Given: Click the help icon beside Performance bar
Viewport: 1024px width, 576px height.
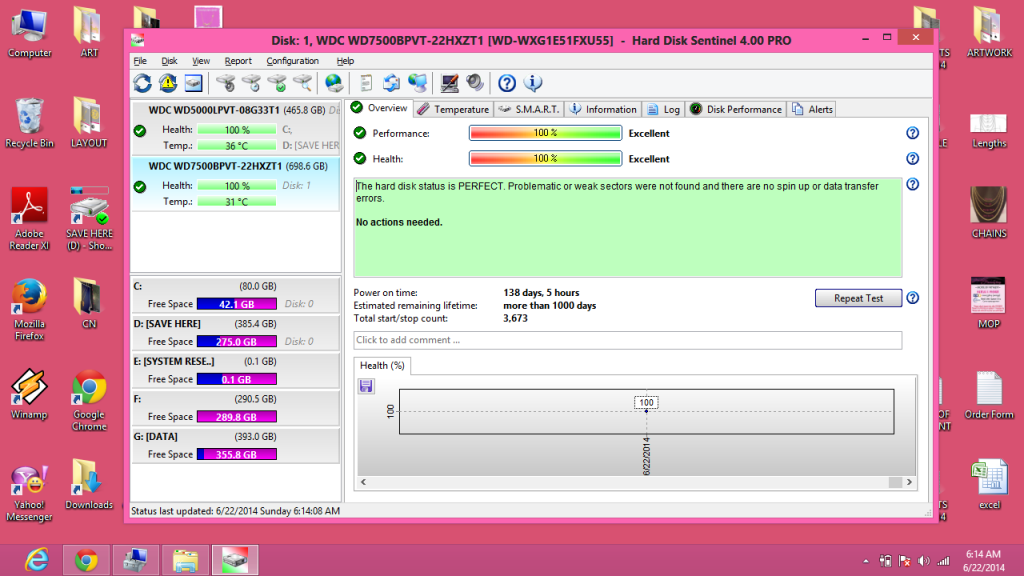Looking at the screenshot, I should pyautogui.click(x=912, y=133).
